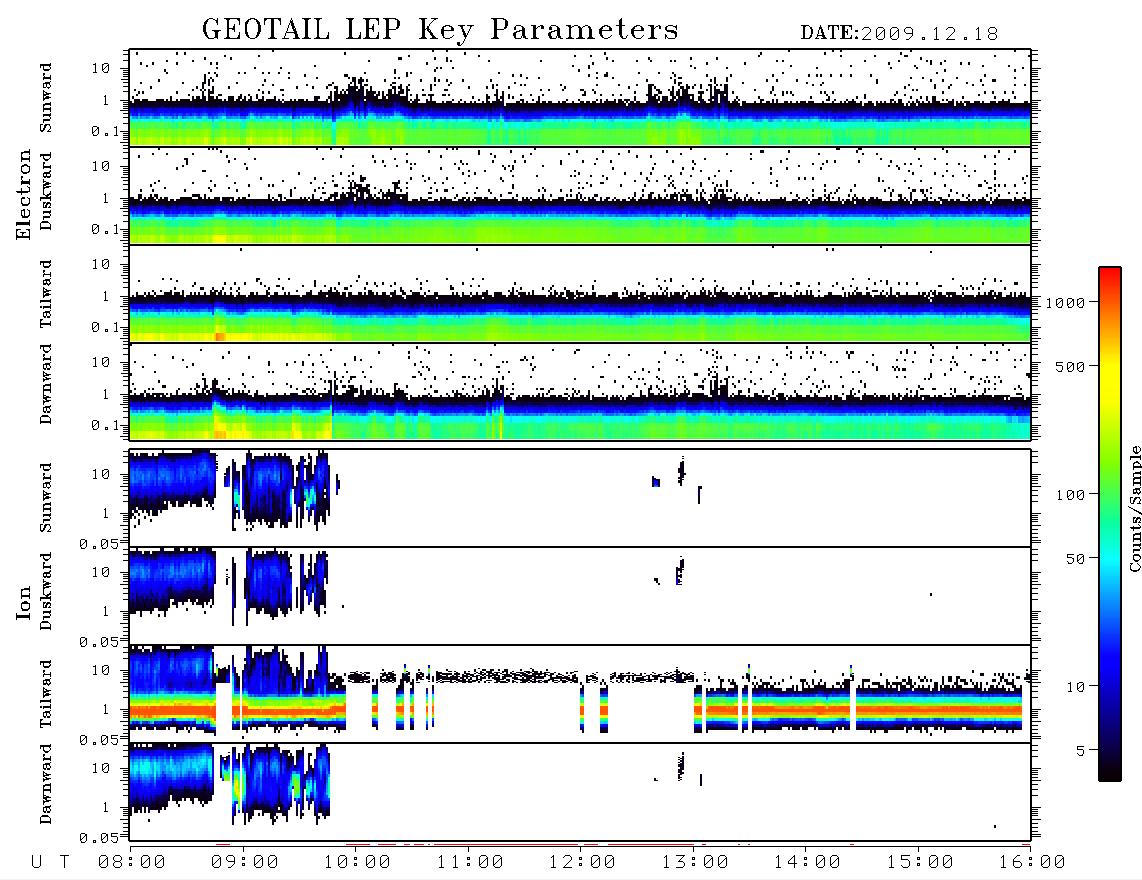Click the Ion Duskward spectrogram panel

pos(580,596)
